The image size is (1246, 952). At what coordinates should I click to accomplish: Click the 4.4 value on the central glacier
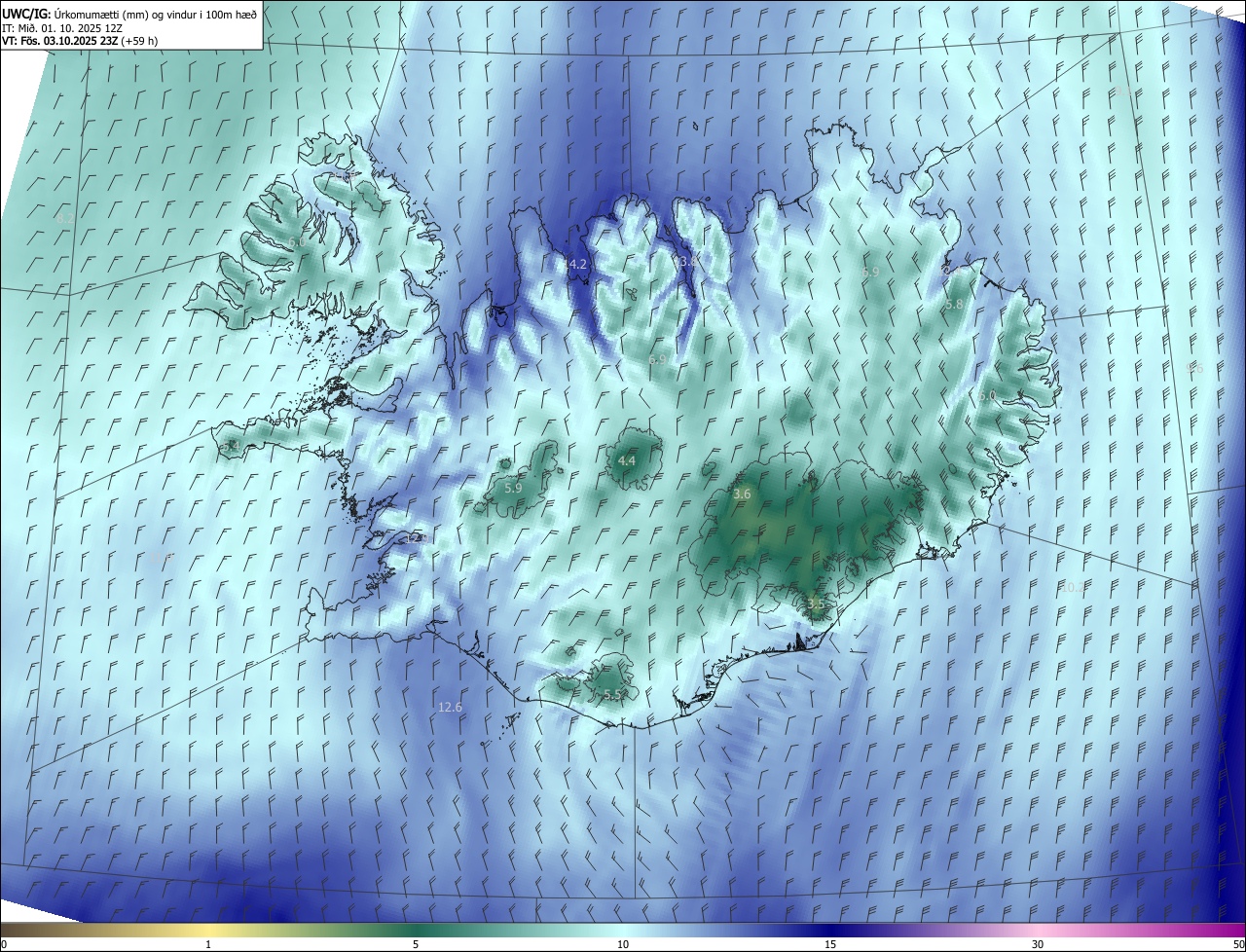(x=627, y=460)
